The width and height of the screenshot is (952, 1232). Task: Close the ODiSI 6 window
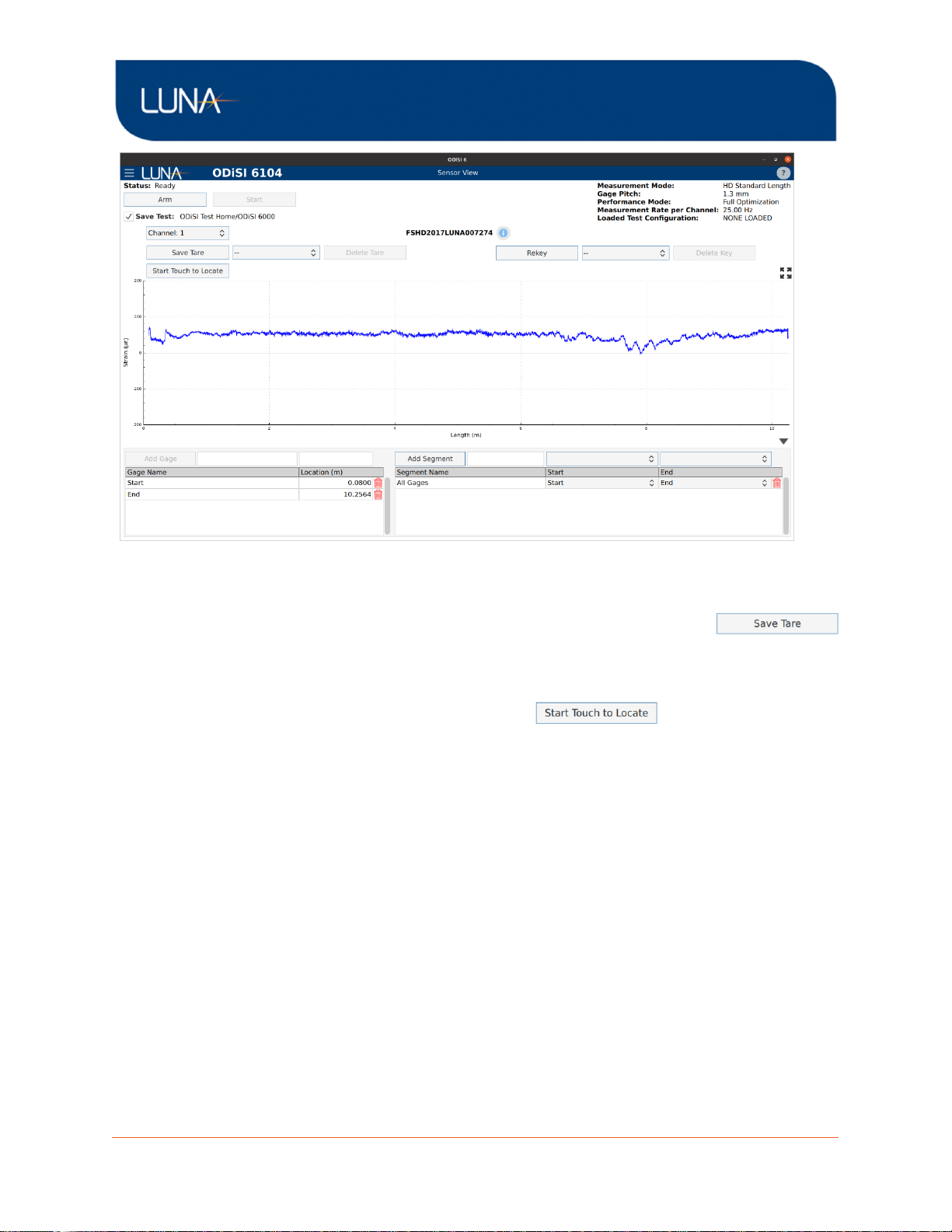point(787,159)
